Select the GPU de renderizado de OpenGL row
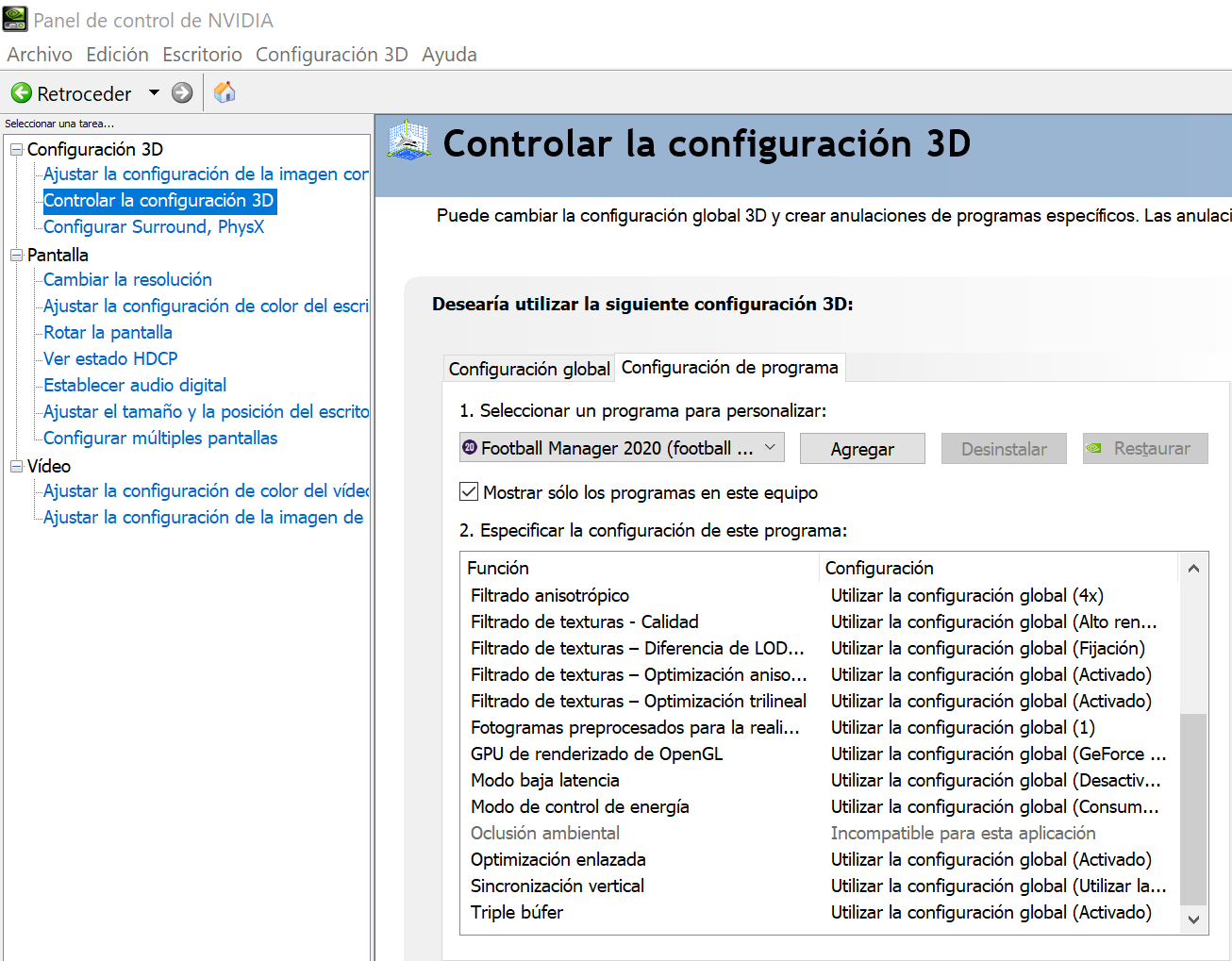 point(819,754)
